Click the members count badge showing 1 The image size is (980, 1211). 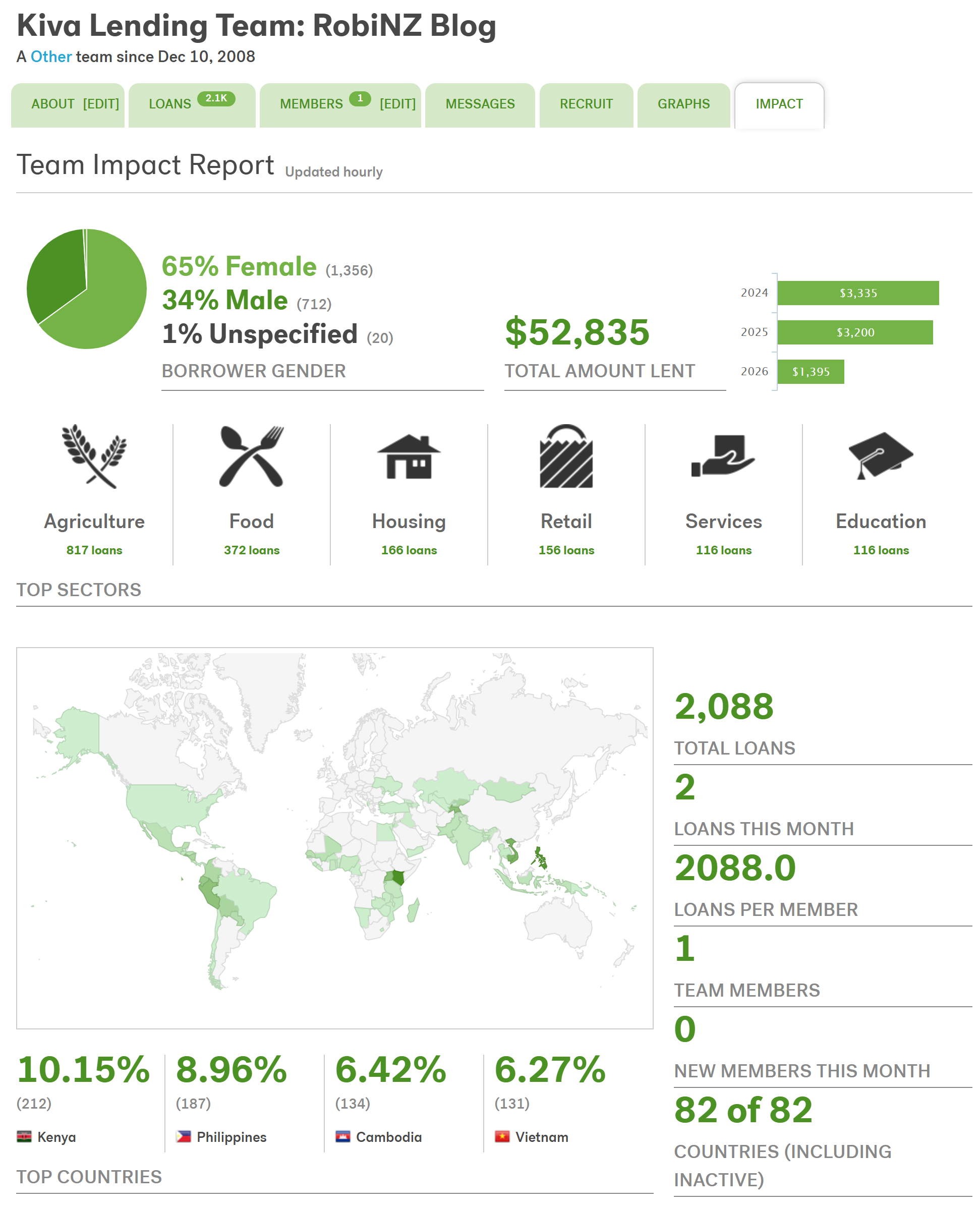tap(360, 98)
